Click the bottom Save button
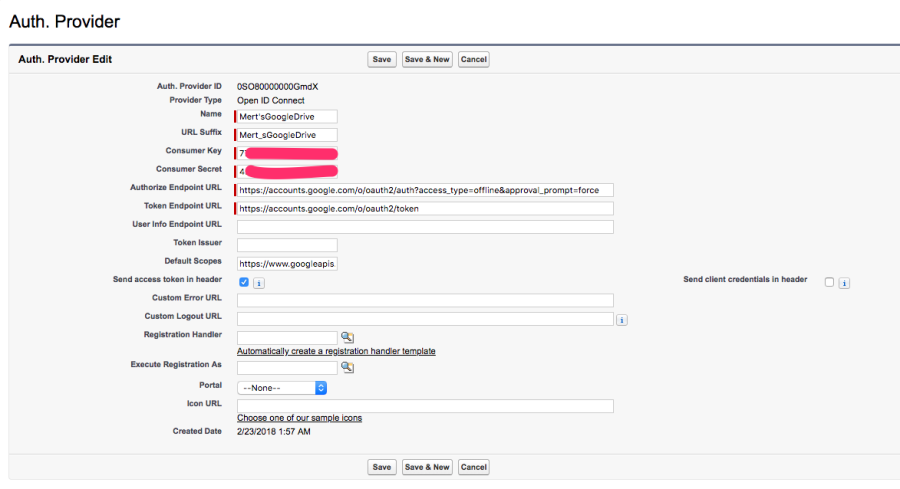 (x=381, y=467)
